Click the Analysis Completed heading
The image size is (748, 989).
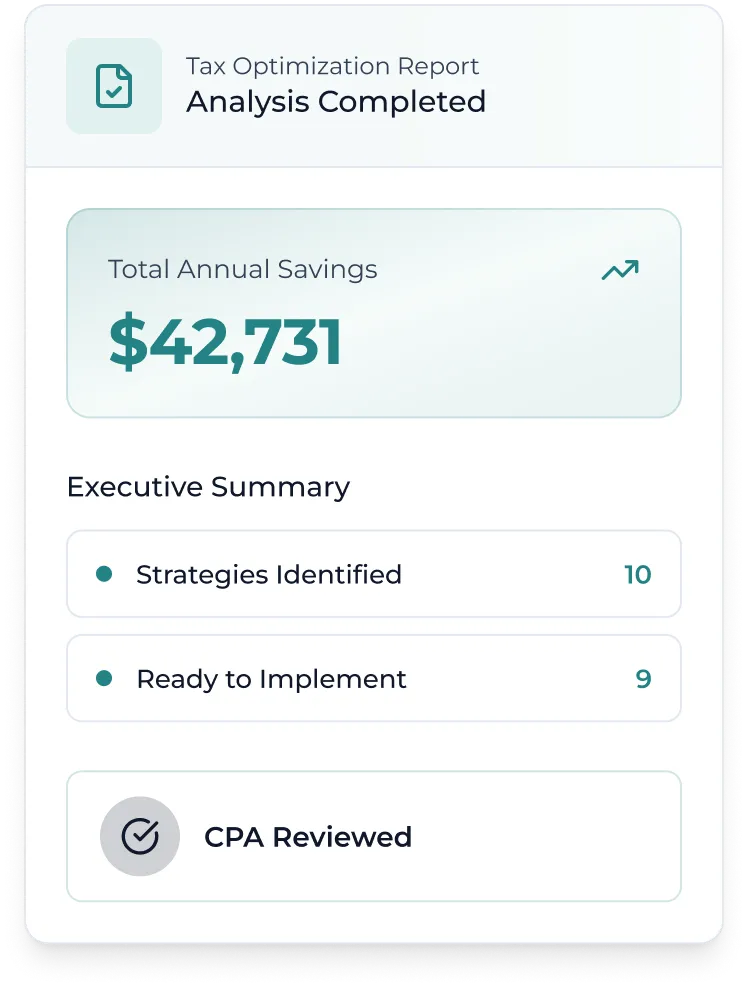pyautogui.click(x=336, y=102)
